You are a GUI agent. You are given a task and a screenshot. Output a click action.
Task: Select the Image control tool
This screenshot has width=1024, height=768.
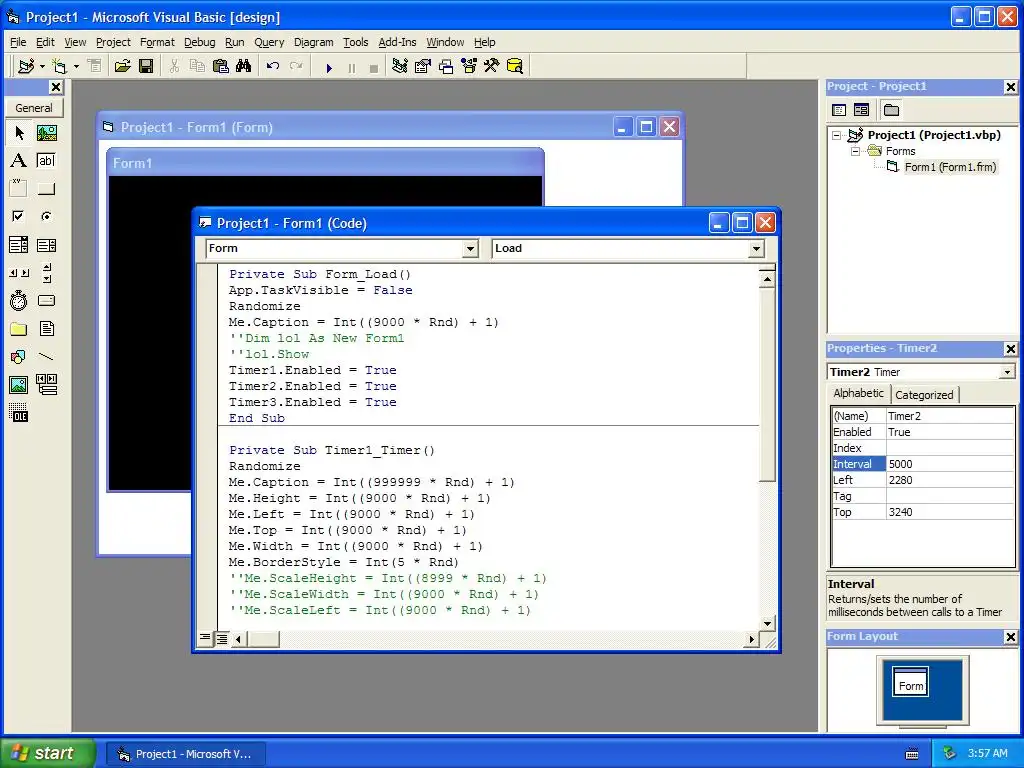coord(19,385)
